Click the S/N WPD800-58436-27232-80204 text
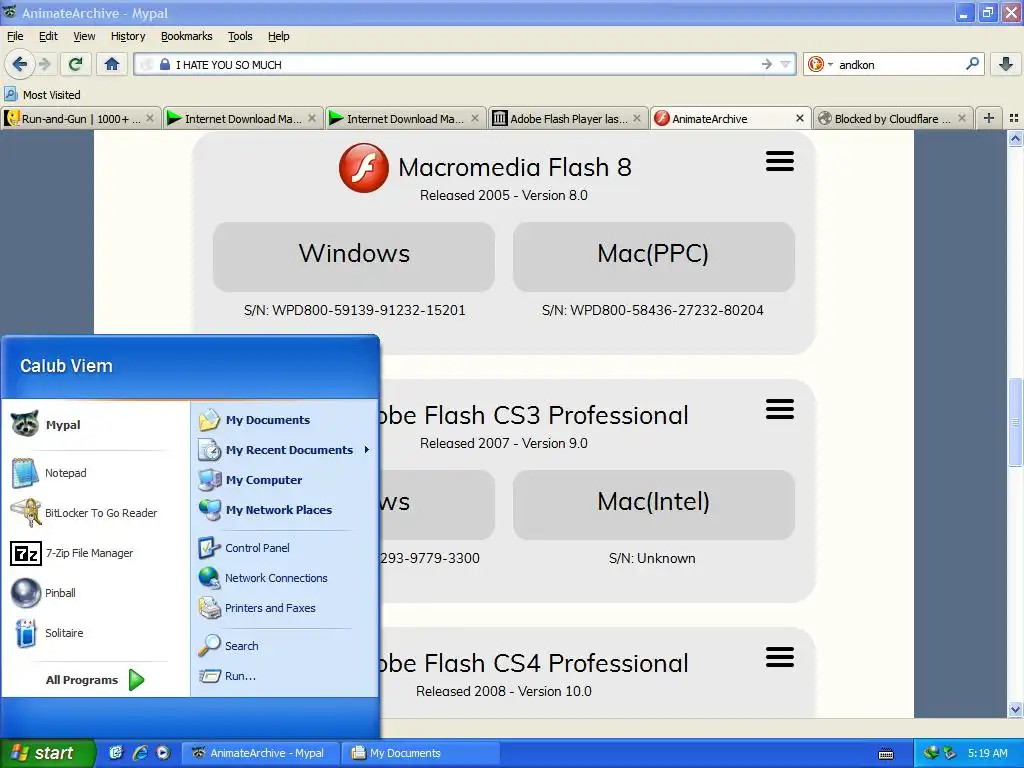The width and height of the screenshot is (1024, 768). point(652,310)
